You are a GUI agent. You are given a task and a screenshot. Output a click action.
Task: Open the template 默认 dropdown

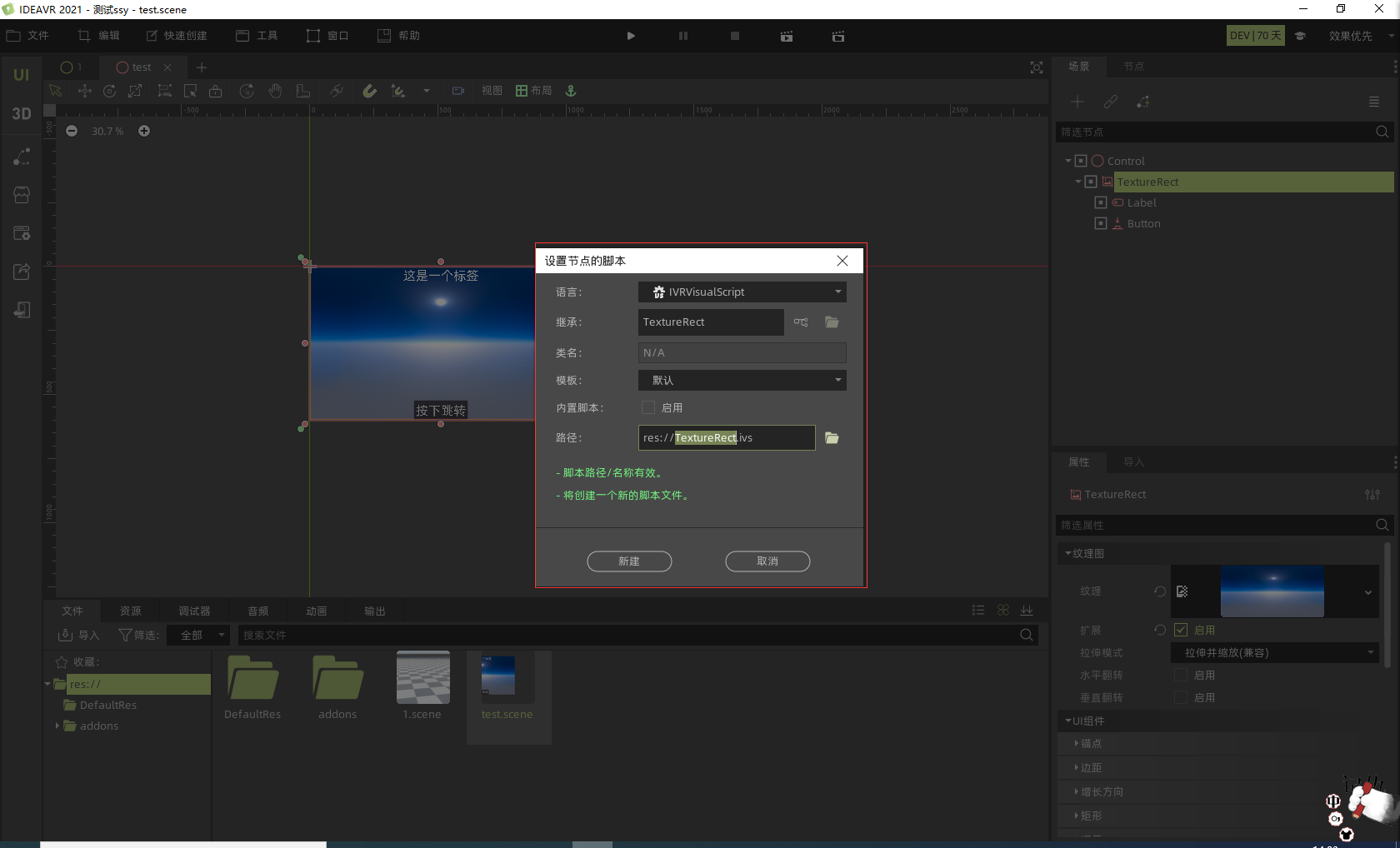[742, 380]
